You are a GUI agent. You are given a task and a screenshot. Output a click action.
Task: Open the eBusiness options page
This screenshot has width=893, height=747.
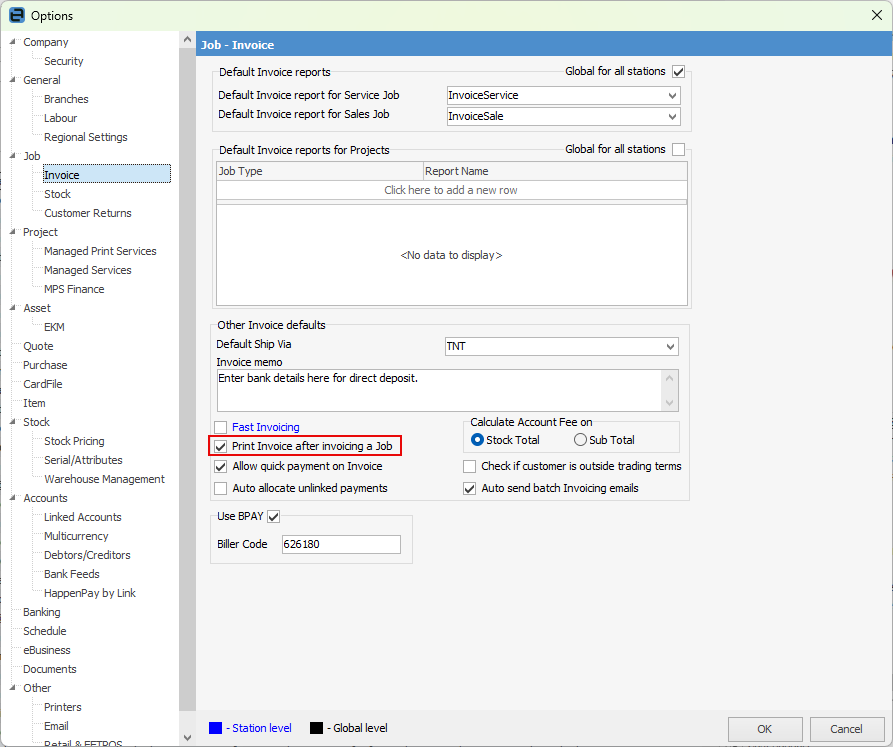47,650
